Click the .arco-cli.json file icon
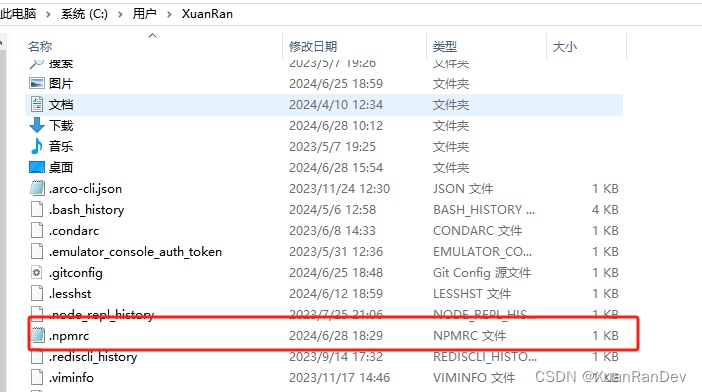The width and height of the screenshot is (702, 392). [37, 188]
